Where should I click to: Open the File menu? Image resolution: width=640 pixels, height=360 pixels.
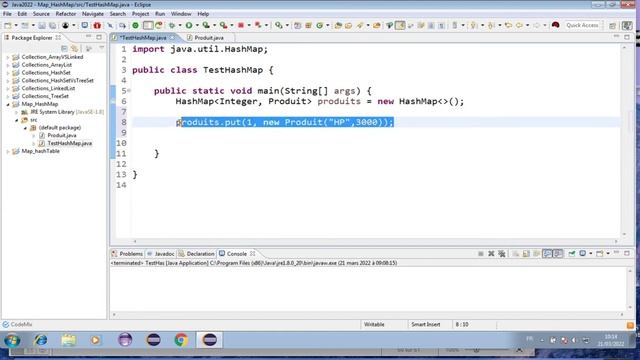click(x=7, y=14)
